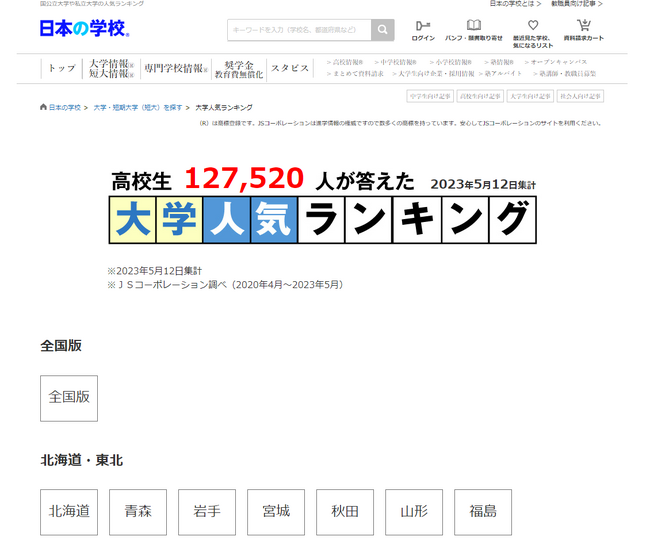Click the オープンキャンパス link in header
The image size is (650, 549).
(x=558, y=62)
